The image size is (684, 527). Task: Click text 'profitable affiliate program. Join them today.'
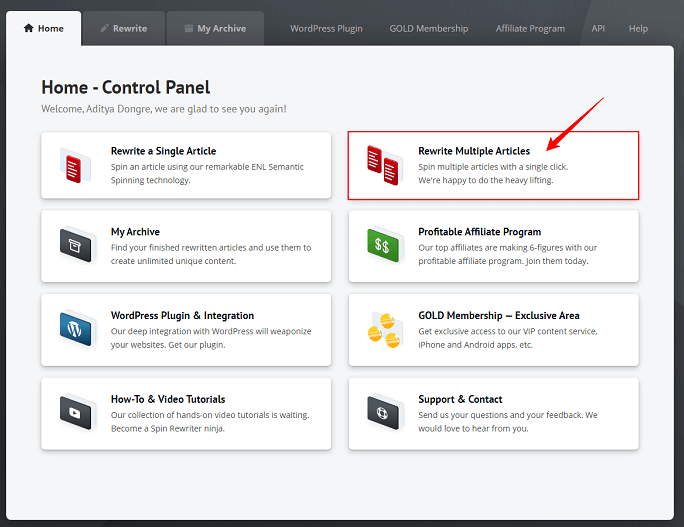[x=503, y=261]
